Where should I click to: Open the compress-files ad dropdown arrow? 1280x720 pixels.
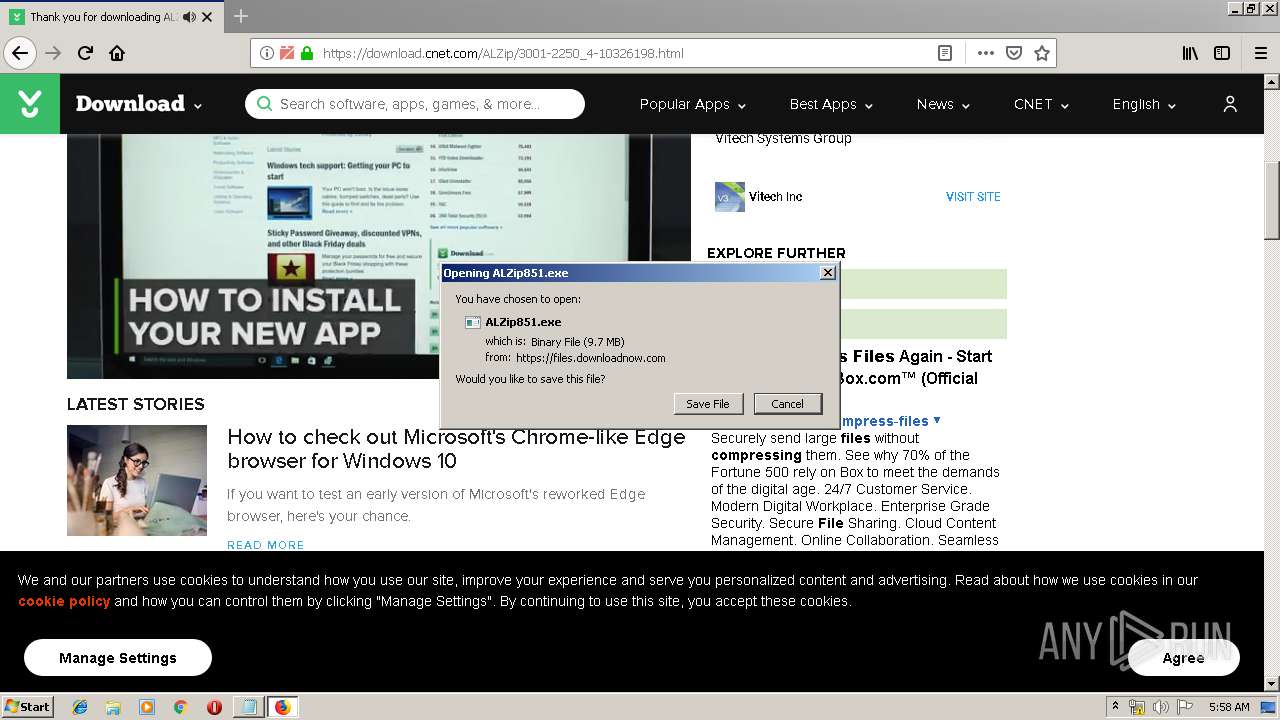pyautogui.click(x=937, y=420)
